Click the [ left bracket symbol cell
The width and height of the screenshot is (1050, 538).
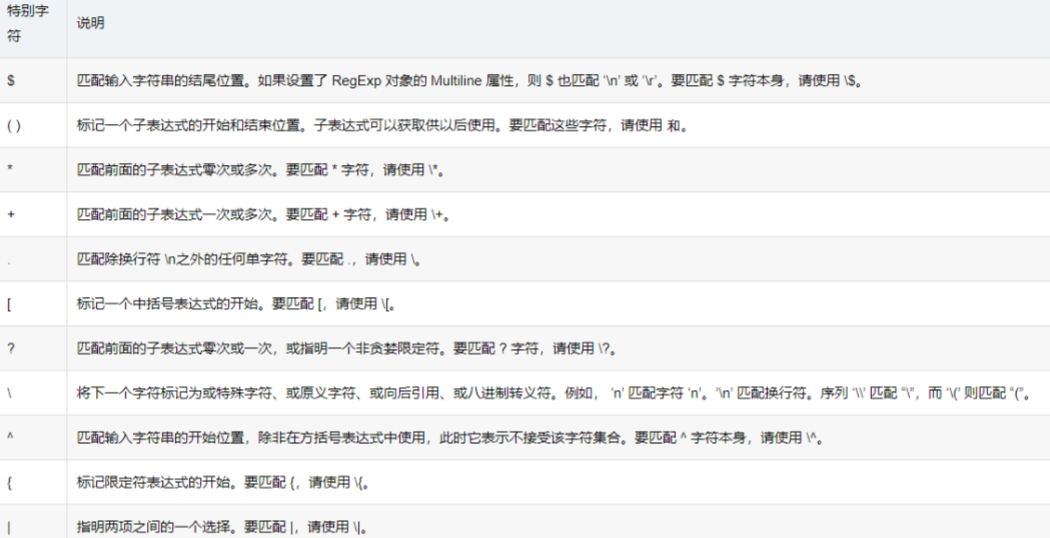10,304
